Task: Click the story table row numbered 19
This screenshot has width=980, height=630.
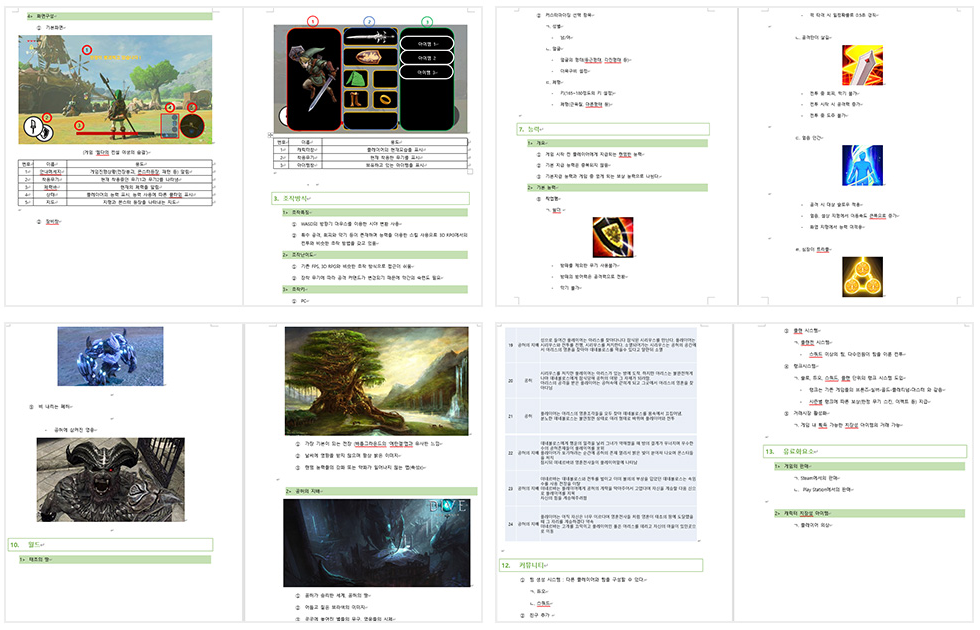Action: 601,344
